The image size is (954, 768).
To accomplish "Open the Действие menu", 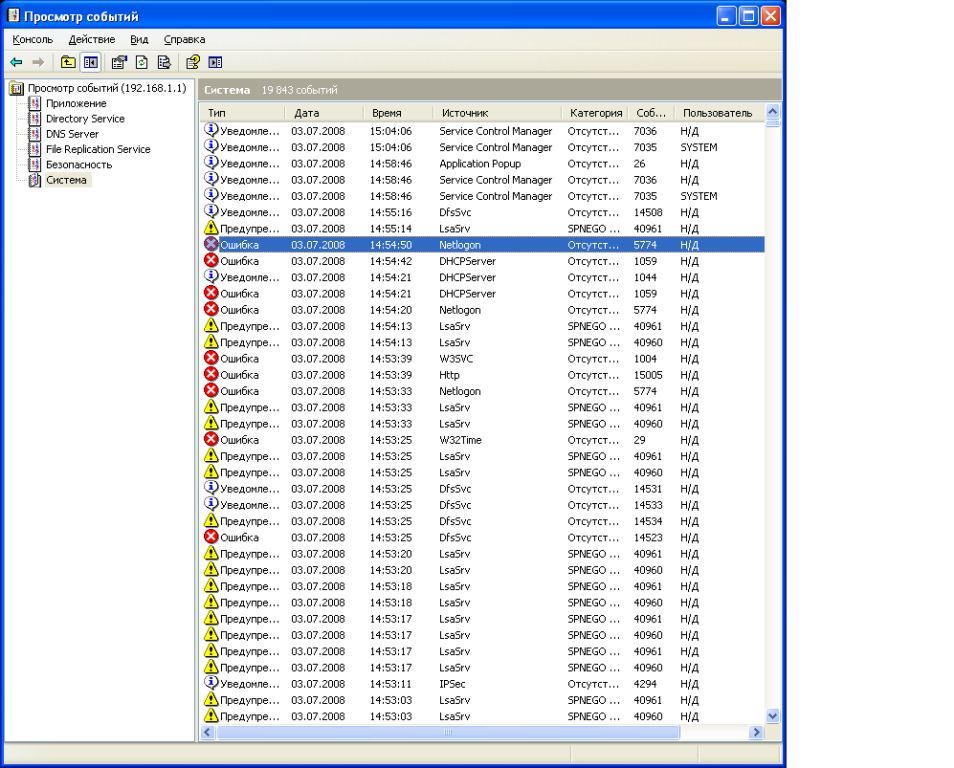I will tap(92, 40).
